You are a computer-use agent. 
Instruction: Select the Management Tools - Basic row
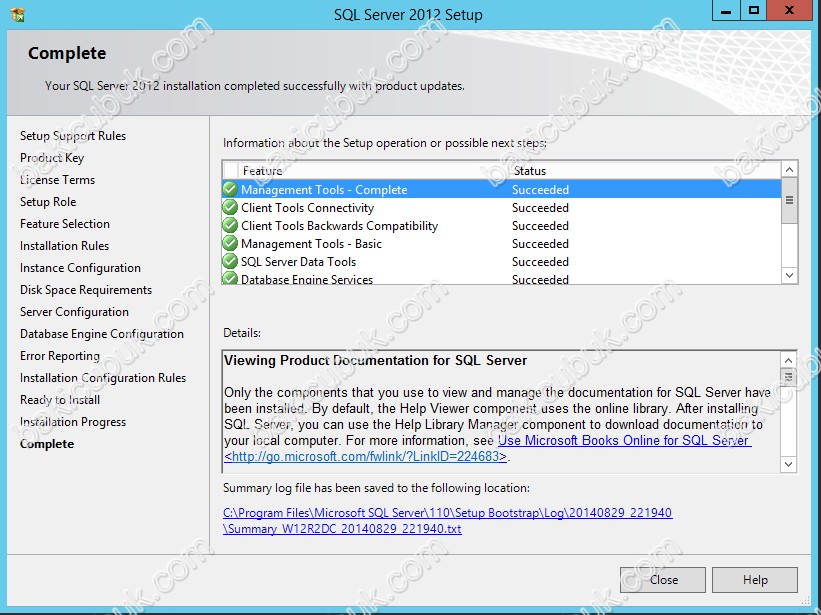[502, 244]
